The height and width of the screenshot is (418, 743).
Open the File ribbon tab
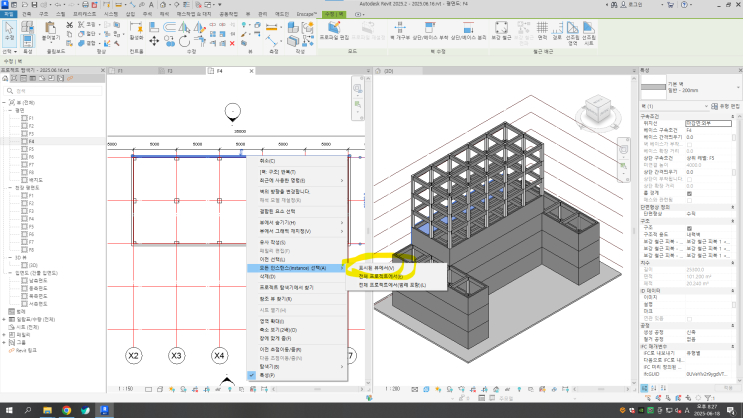(x=8, y=14)
